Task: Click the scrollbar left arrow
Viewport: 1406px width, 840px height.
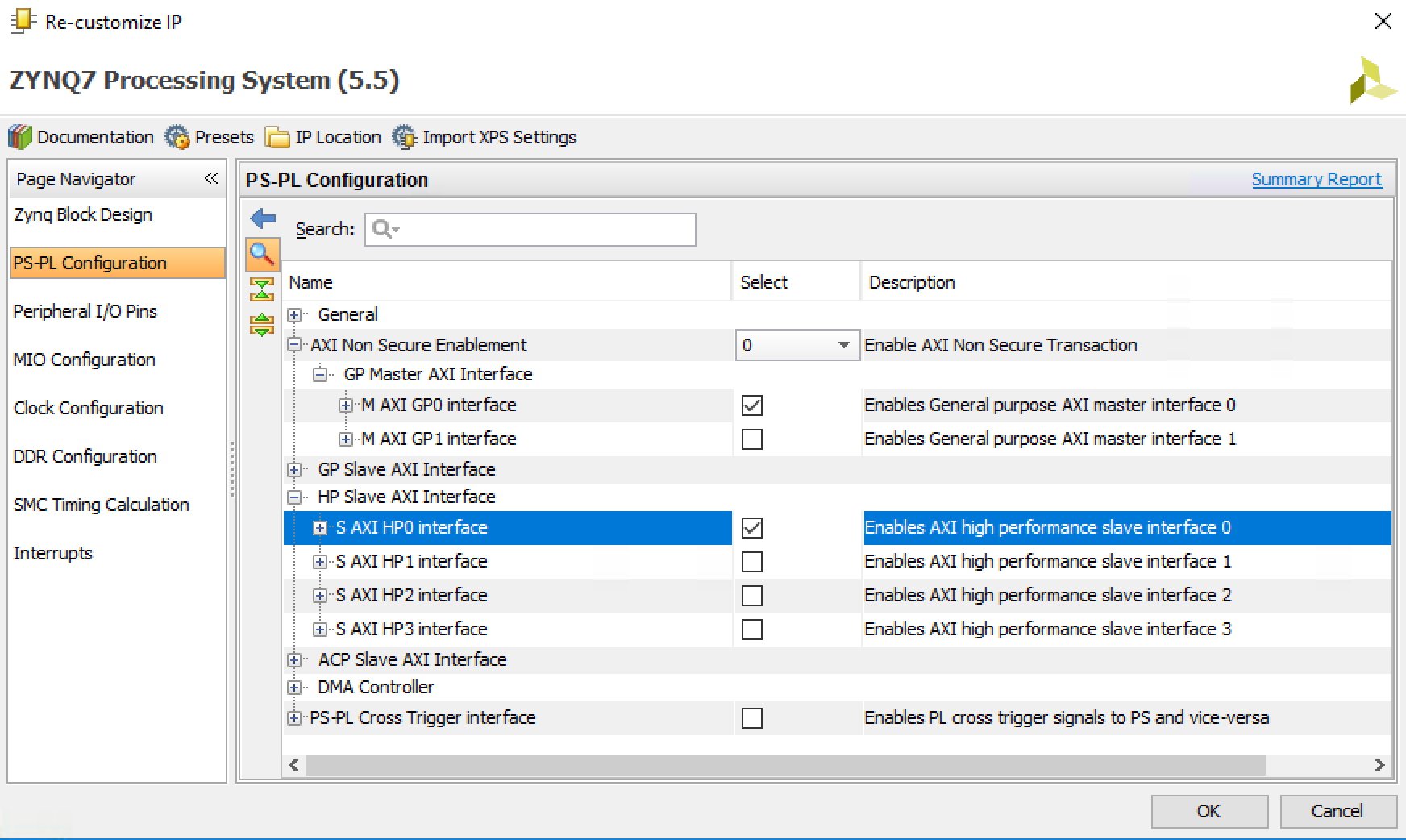Action: pyautogui.click(x=293, y=765)
